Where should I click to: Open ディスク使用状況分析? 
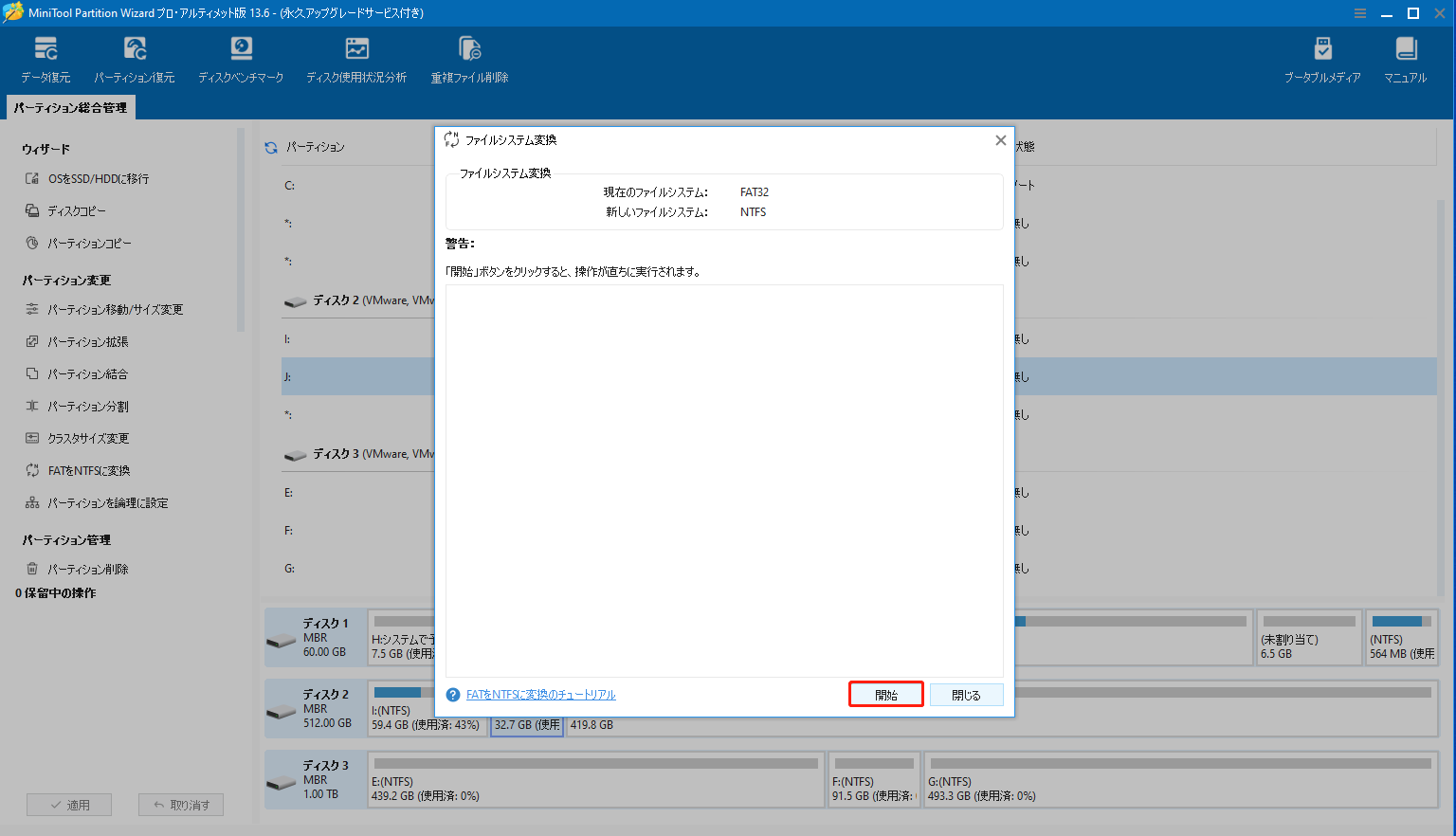[356, 60]
